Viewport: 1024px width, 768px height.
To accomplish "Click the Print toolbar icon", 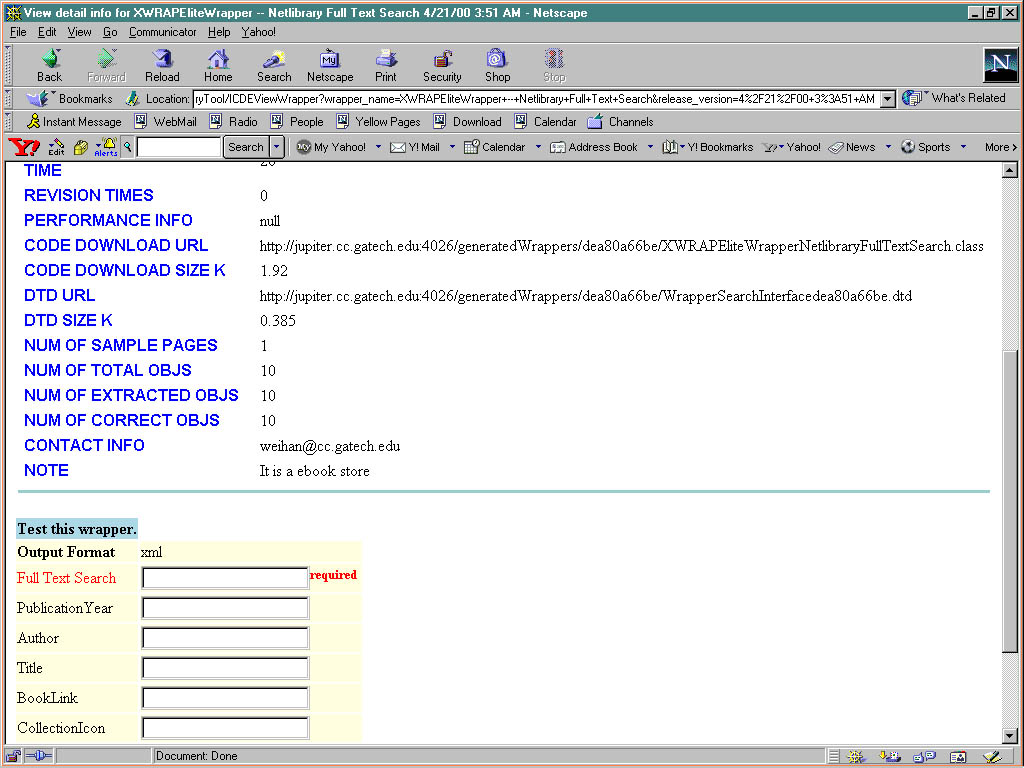I will [386, 65].
